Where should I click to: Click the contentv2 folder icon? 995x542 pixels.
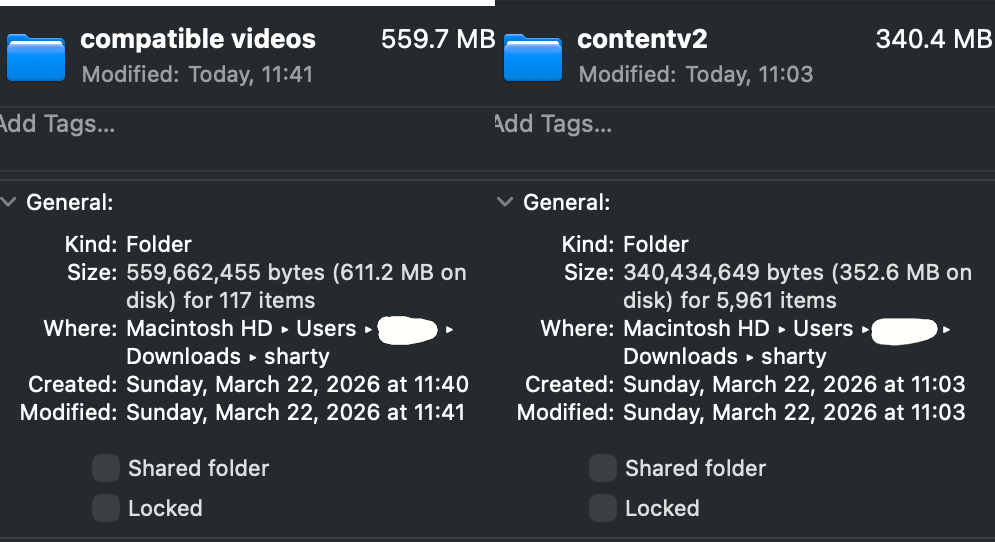click(x=533, y=57)
